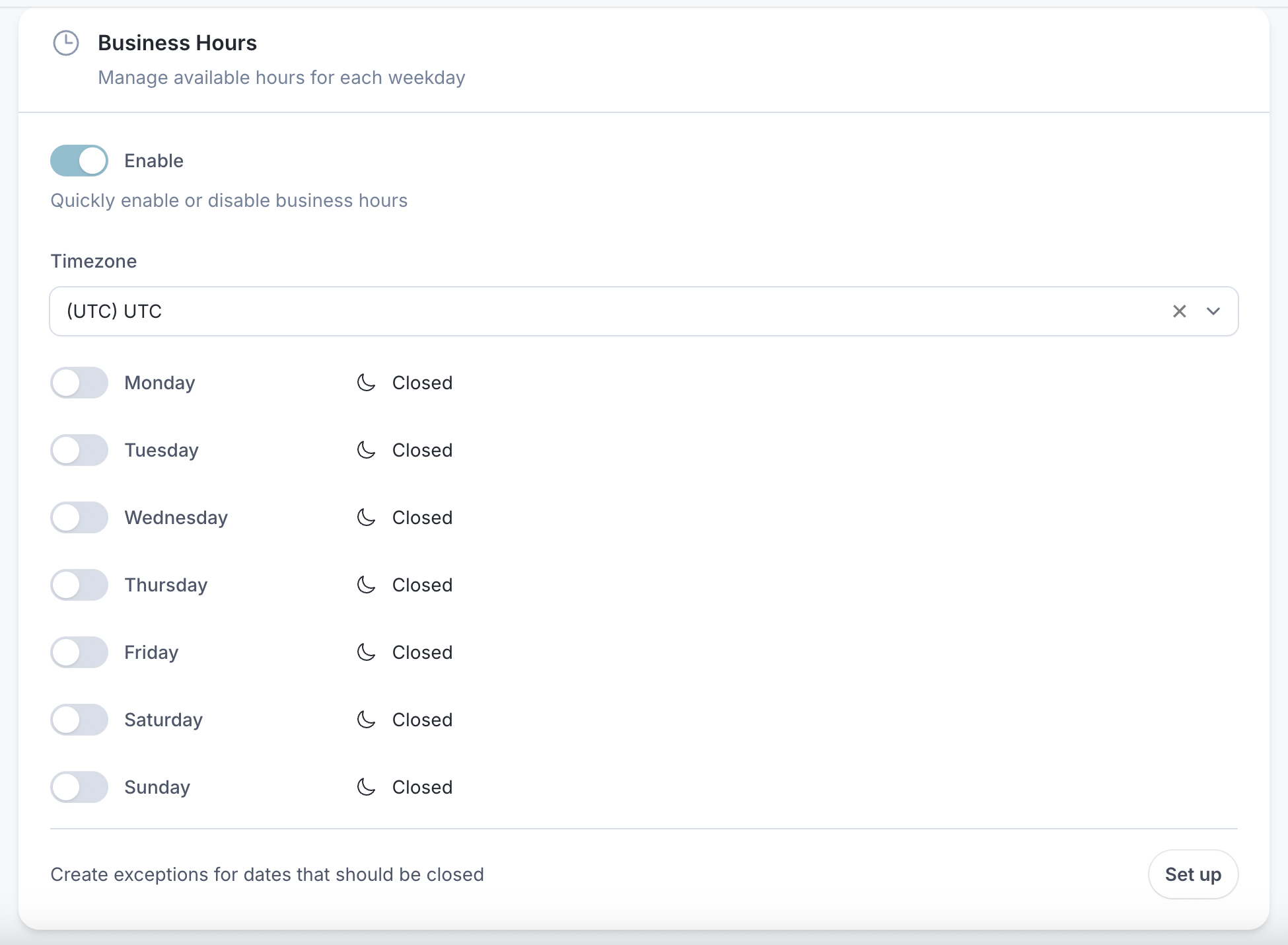Click the clock icon beside Business Hours

click(66, 44)
